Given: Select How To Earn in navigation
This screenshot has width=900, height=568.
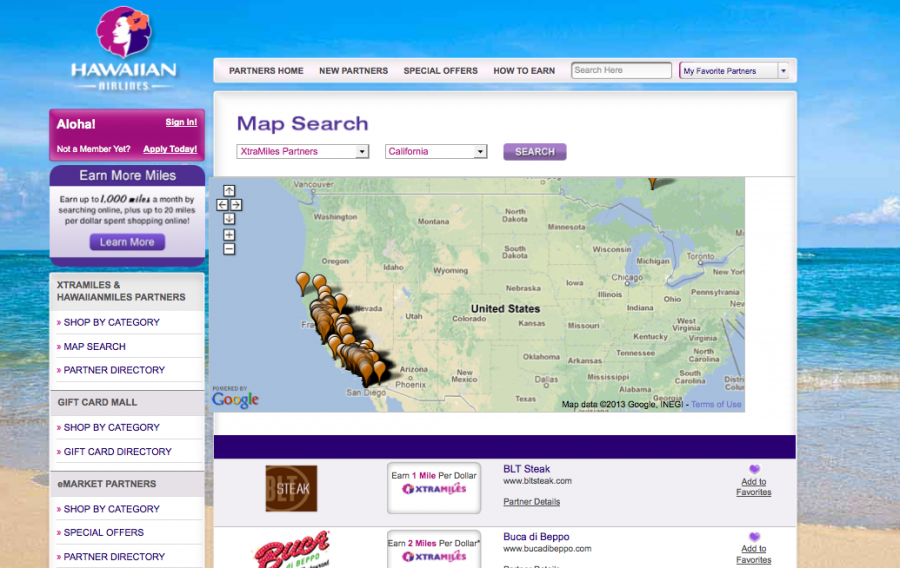Looking at the screenshot, I should tap(524, 71).
